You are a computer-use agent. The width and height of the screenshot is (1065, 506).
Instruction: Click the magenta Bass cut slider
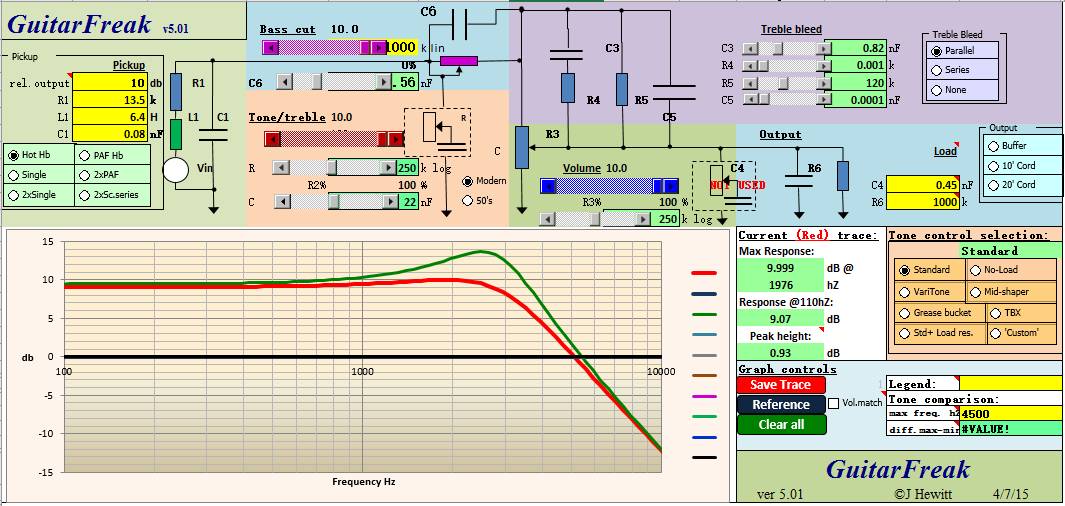pos(323,47)
